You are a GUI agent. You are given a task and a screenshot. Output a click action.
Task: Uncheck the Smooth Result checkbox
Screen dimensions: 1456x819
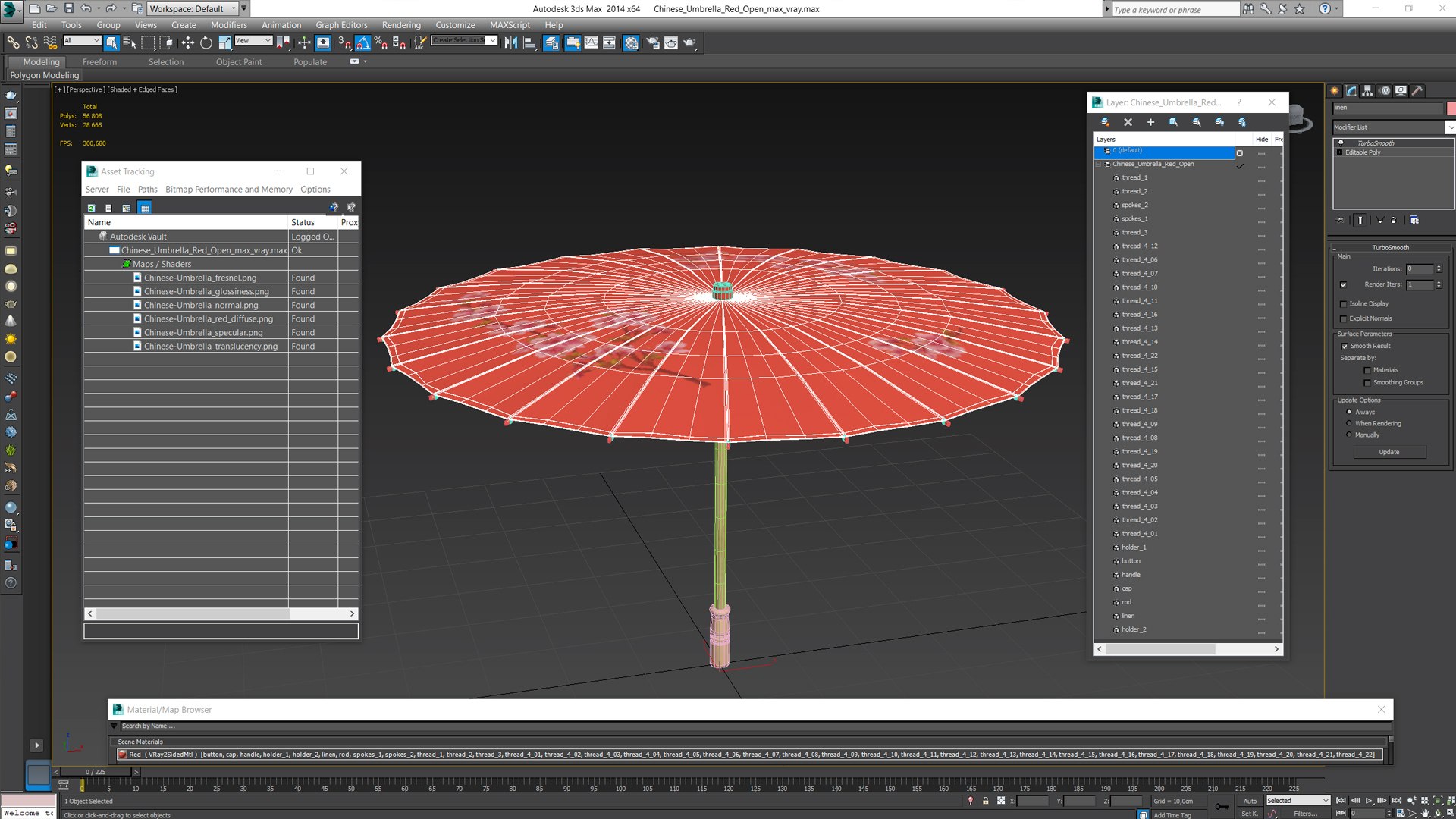1345,347
